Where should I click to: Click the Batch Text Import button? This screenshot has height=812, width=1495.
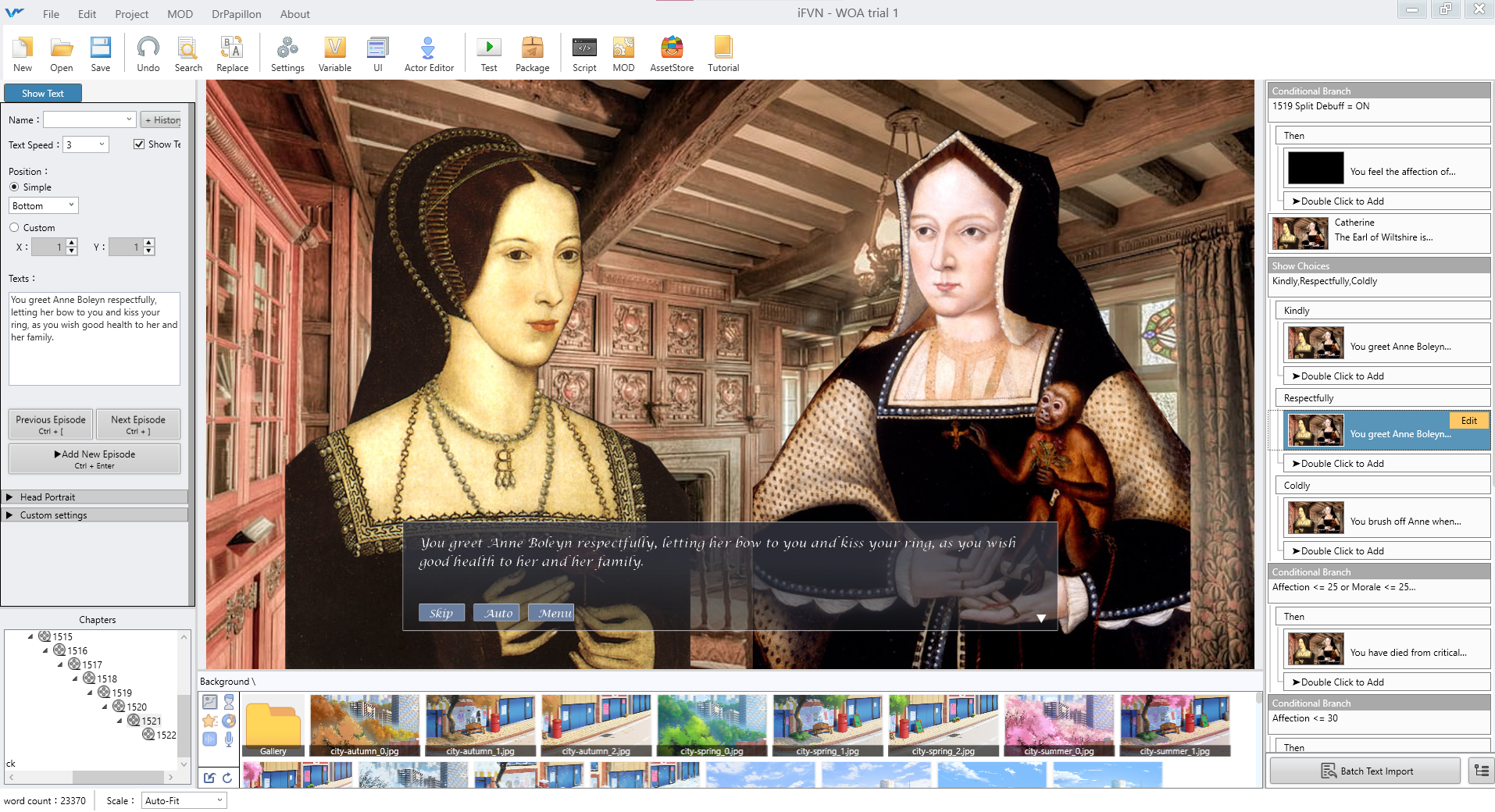(1365, 771)
